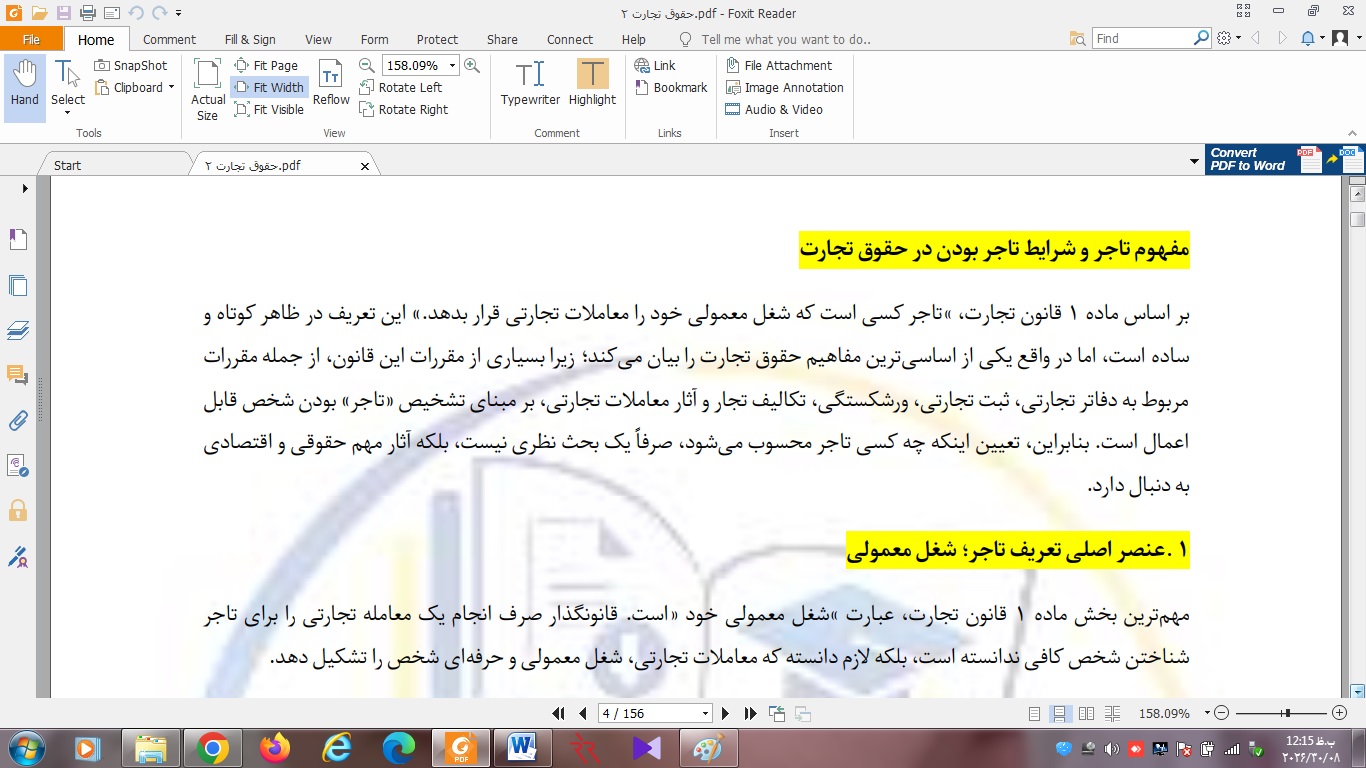Click Fit Page in View group
This screenshot has width=1366, height=768.
point(266,66)
